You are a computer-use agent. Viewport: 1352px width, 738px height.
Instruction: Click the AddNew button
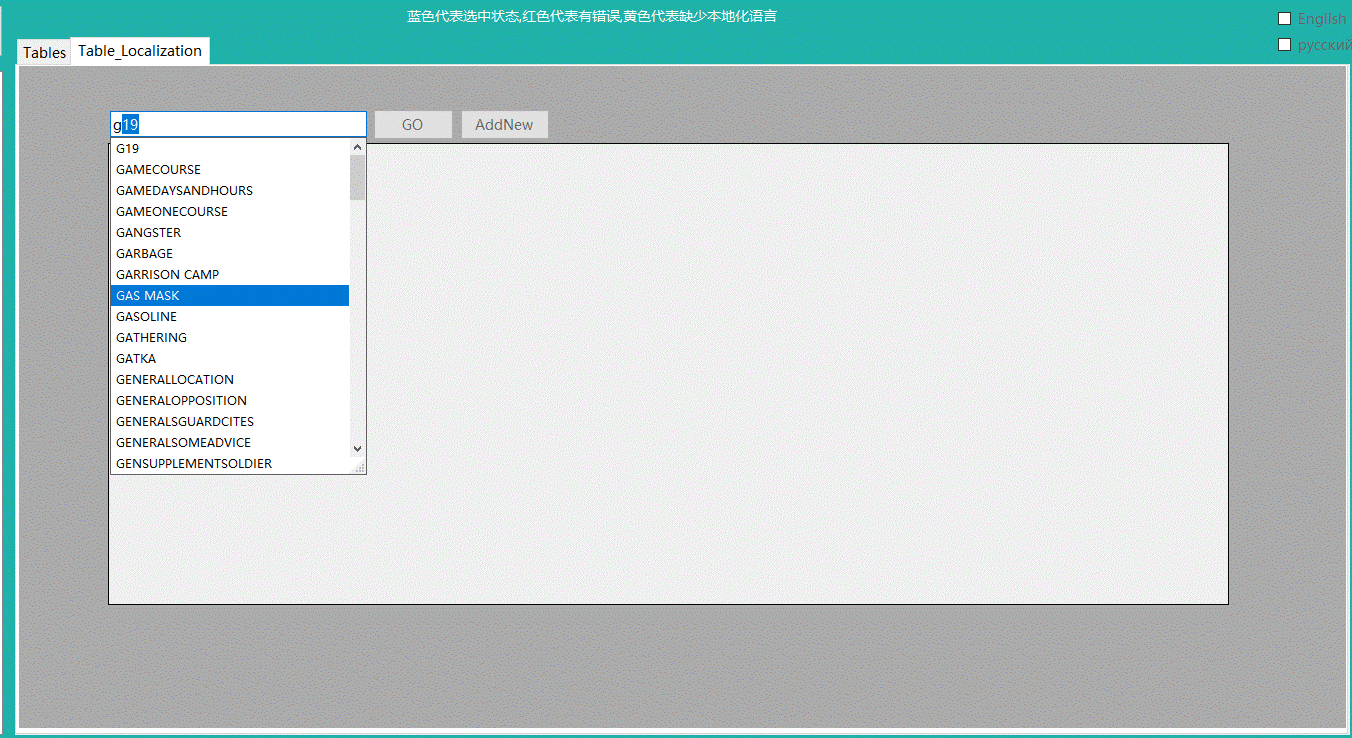[504, 125]
